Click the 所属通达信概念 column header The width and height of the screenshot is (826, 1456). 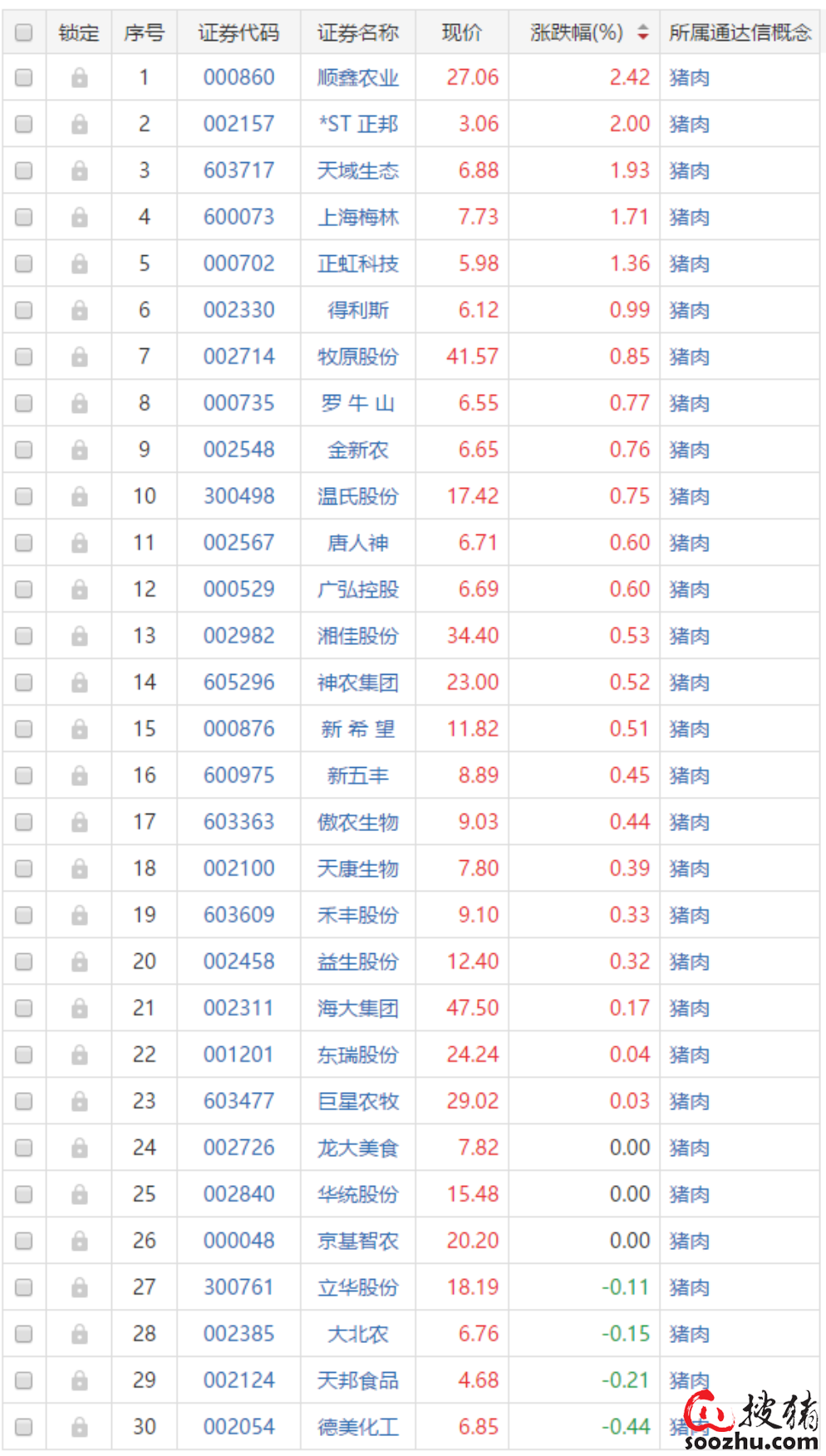[x=740, y=32]
